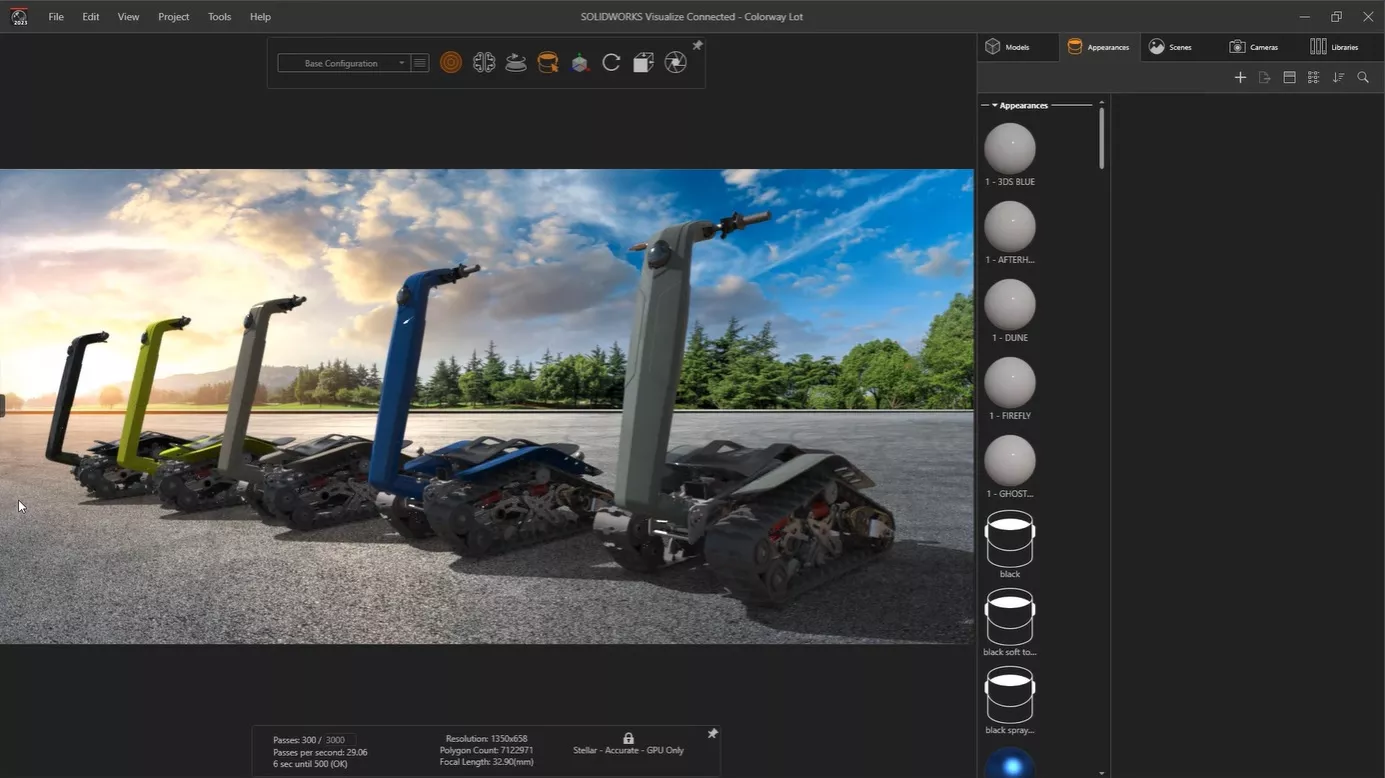Click the scroll-up arrow in appearances list
The width and height of the screenshot is (1385, 778).
tap(1102, 102)
